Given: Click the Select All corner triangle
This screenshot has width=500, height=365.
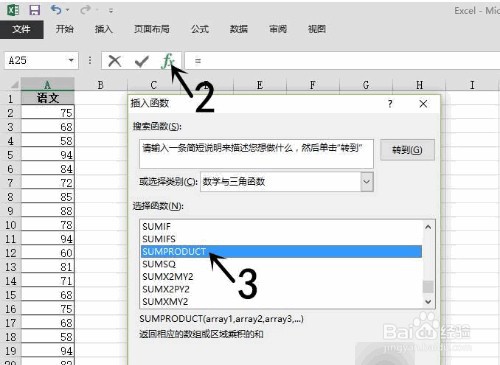Looking at the screenshot, I should click(x=14, y=85).
